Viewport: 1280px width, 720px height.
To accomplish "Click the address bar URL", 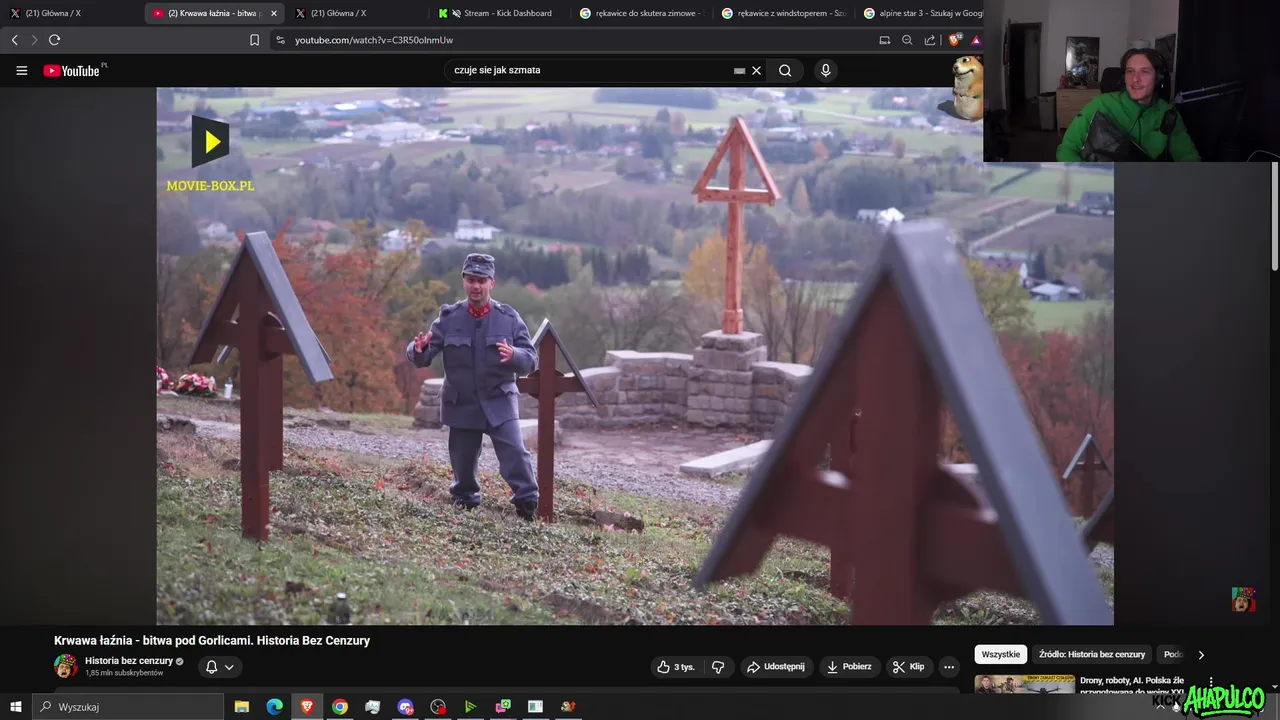I will pos(374,40).
